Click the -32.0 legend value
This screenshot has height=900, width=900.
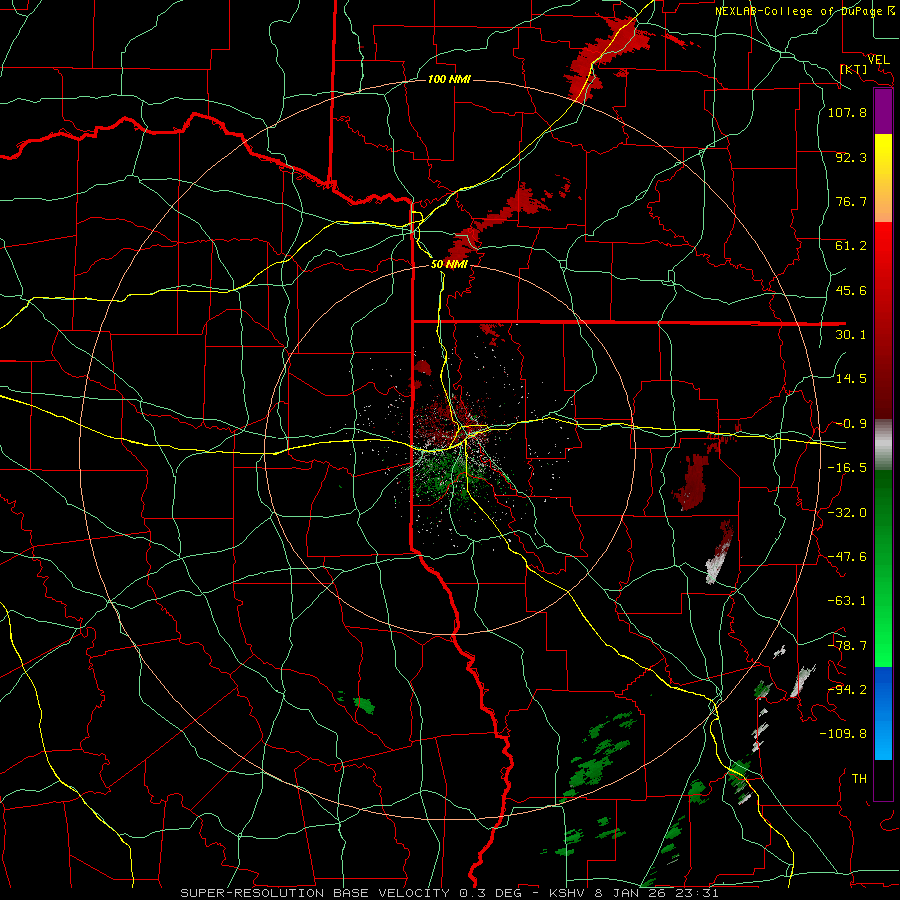point(847,513)
